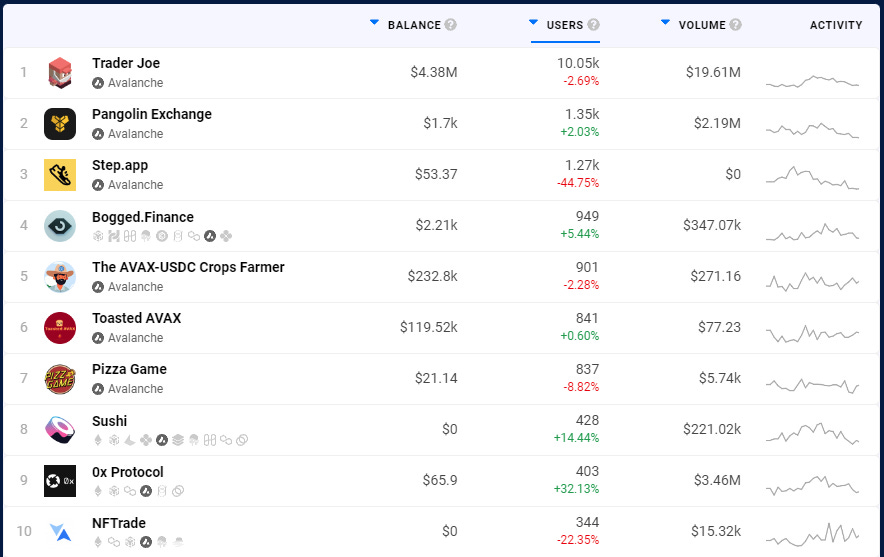The height and width of the screenshot is (557, 884).
Task: Open the Step.app shoe logo icon
Action: coord(60,175)
